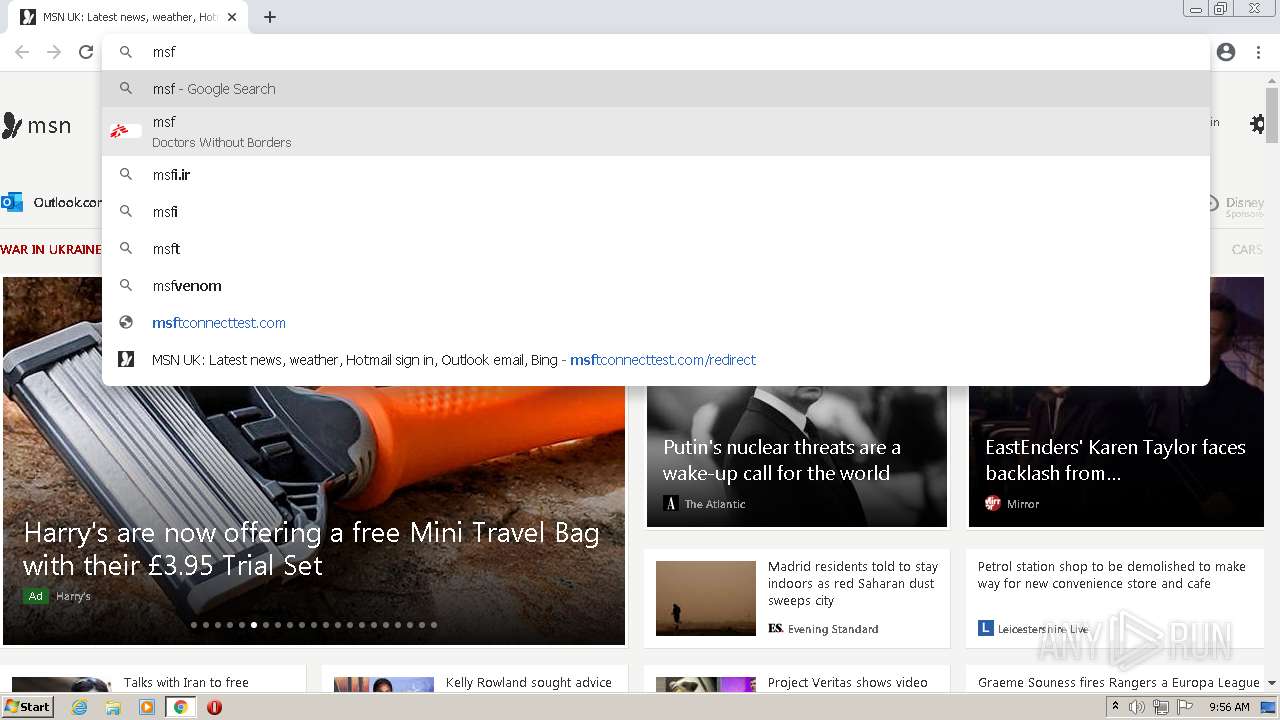Image resolution: width=1280 pixels, height=720 pixels.
Task: Select the highlighted carousel dot
Action: (x=254, y=625)
